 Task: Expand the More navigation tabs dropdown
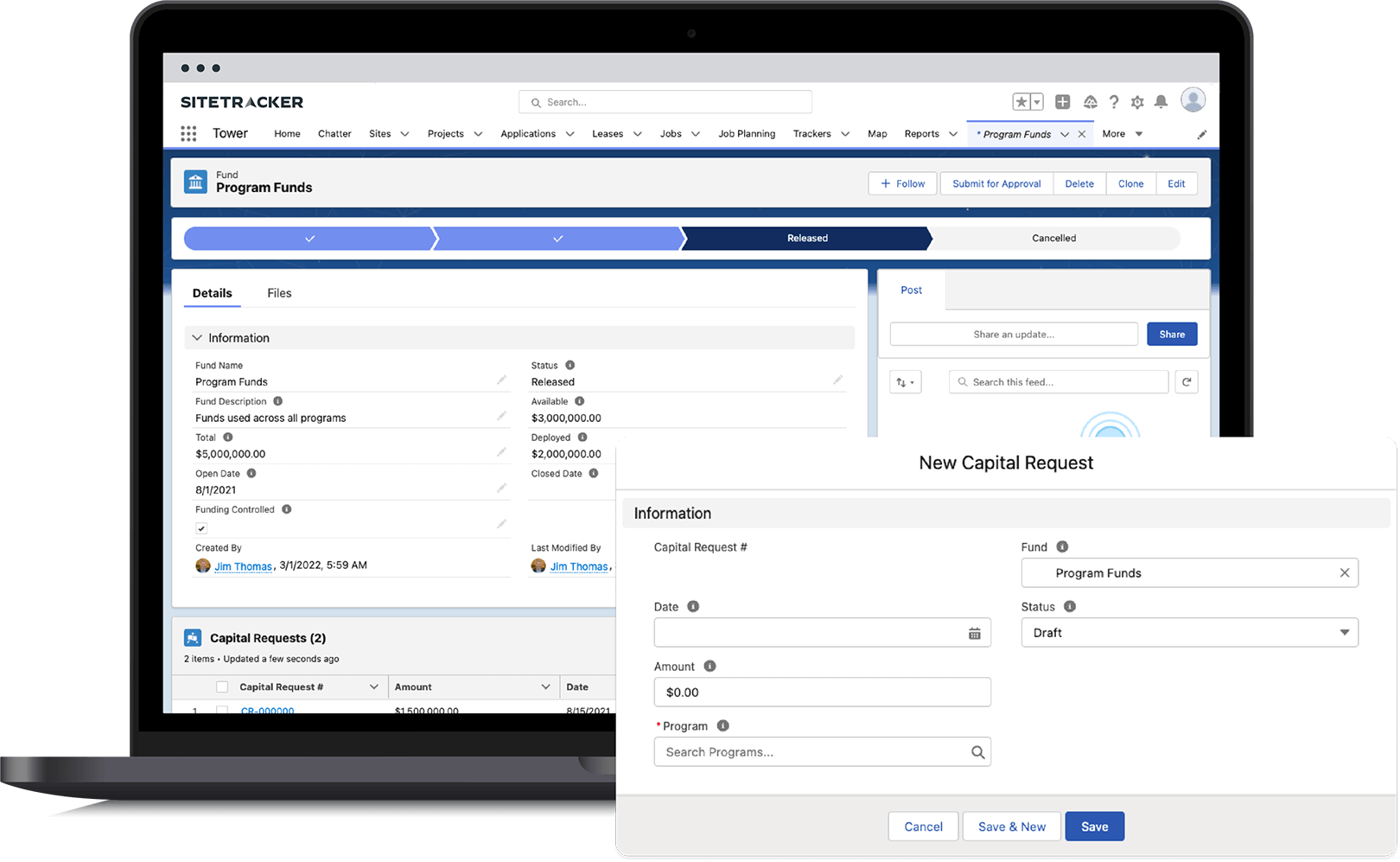[x=1121, y=133]
